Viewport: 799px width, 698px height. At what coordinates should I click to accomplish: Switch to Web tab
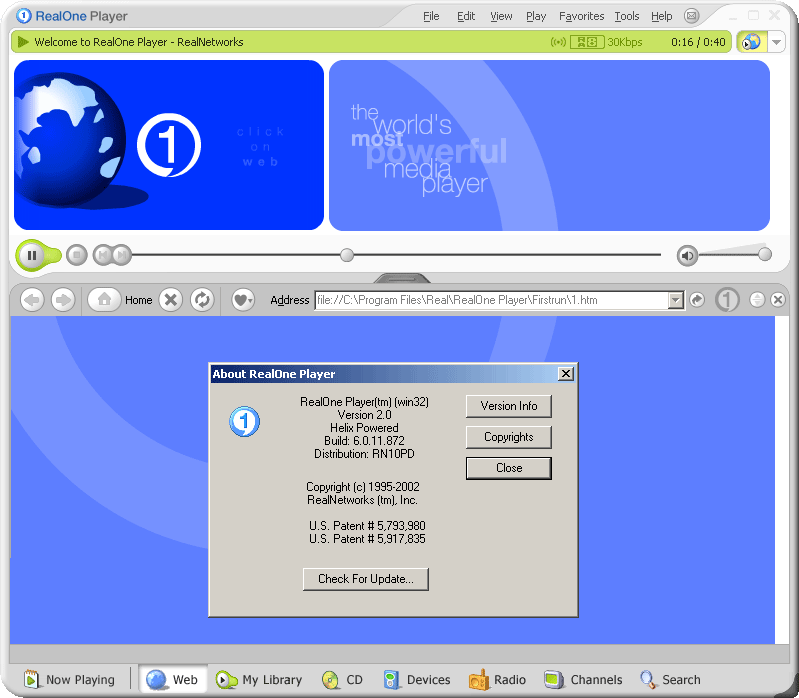172,680
